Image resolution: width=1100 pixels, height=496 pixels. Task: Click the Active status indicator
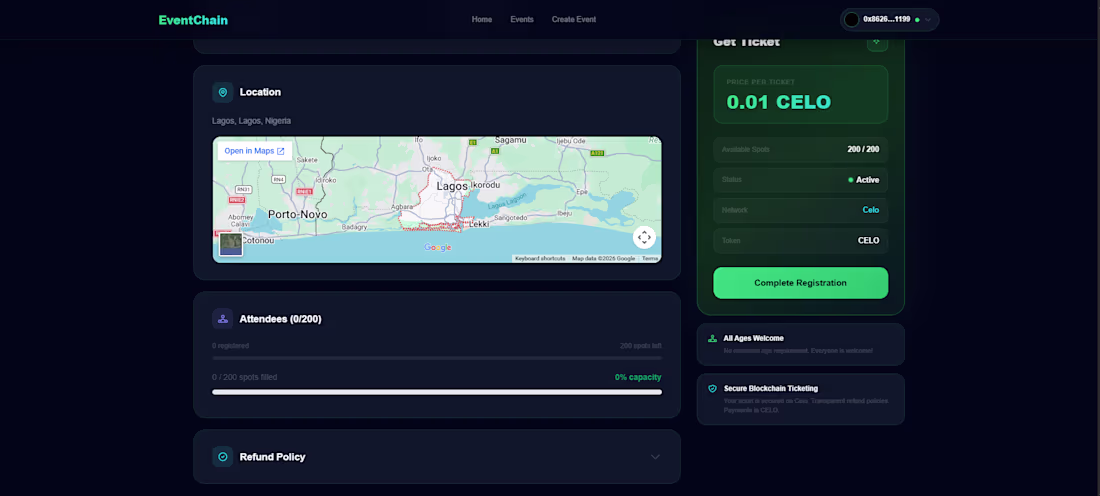[x=864, y=180]
